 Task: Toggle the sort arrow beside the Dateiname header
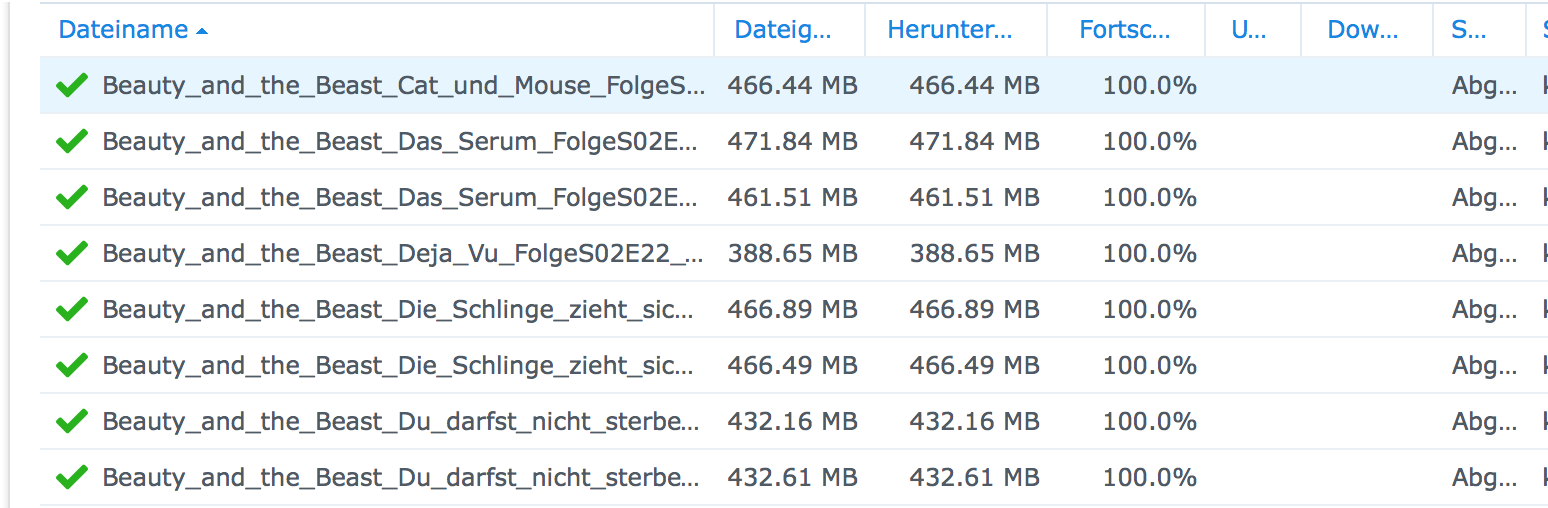pyautogui.click(x=203, y=31)
